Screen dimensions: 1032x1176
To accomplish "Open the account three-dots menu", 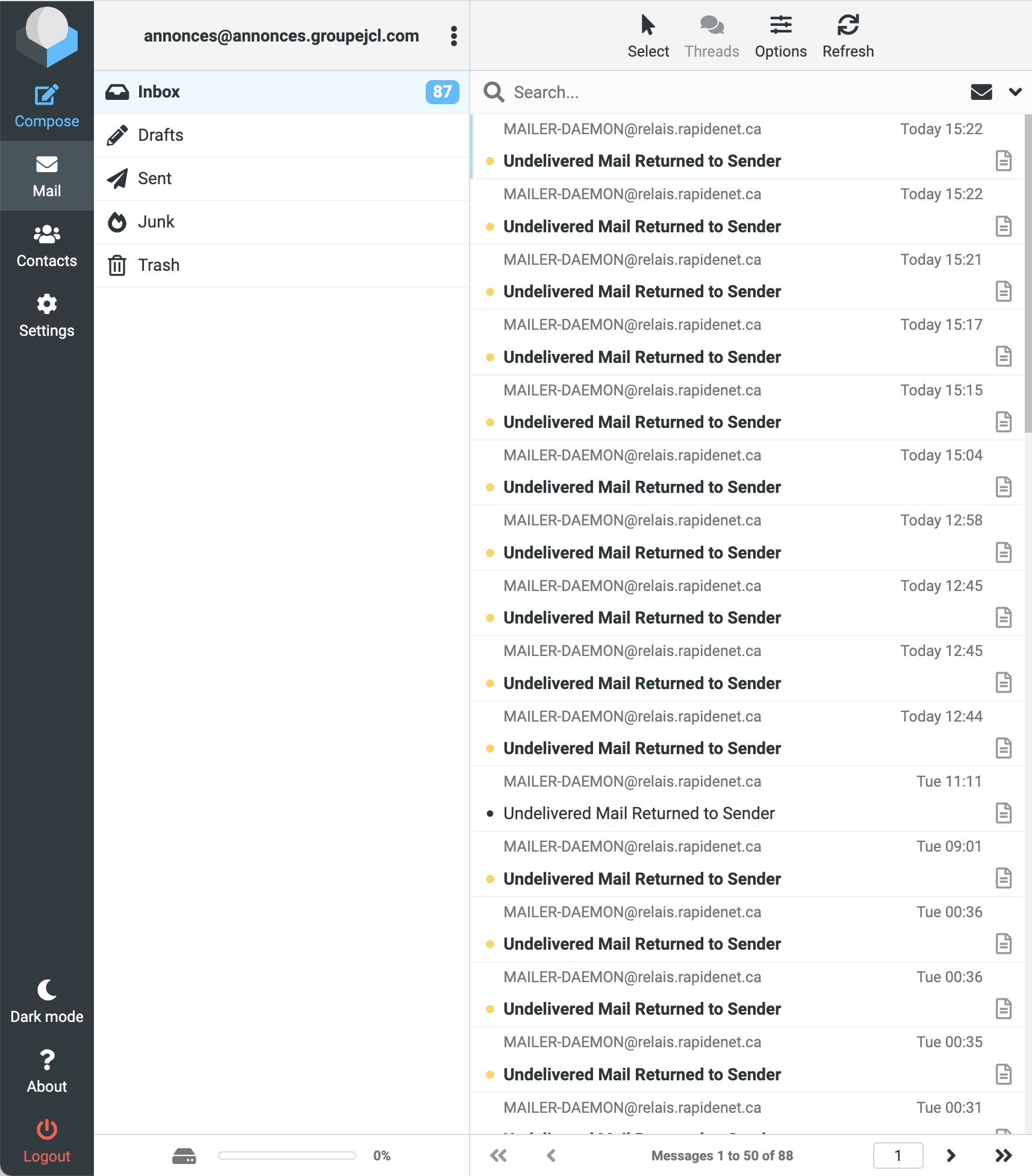I will coord(454,36).
